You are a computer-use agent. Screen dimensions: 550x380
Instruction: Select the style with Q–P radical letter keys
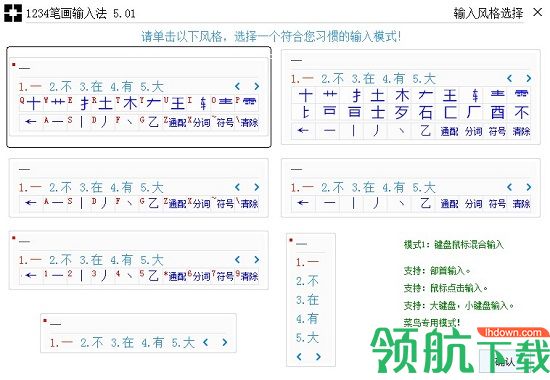[139, 97]
